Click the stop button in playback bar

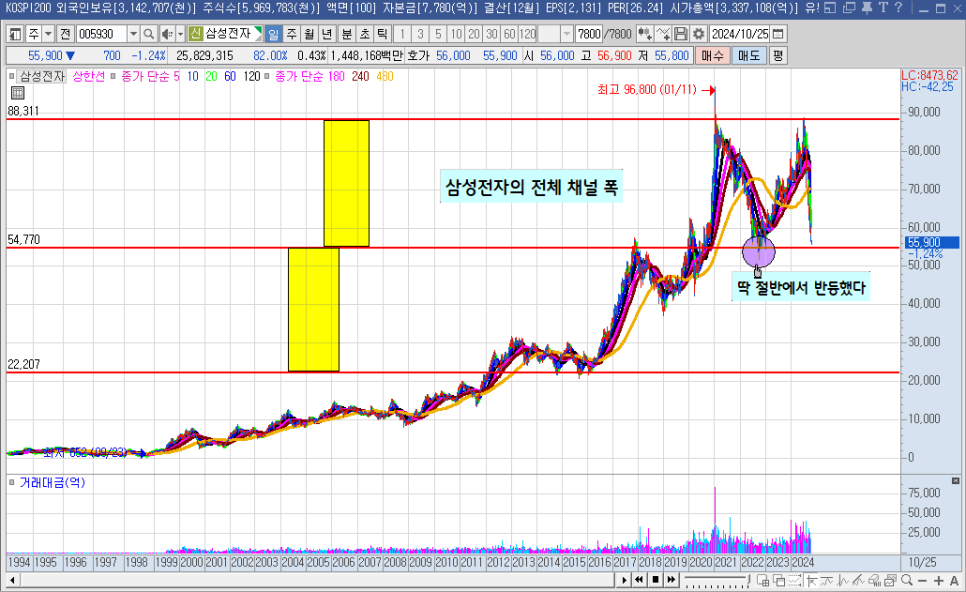click(656, 580)
